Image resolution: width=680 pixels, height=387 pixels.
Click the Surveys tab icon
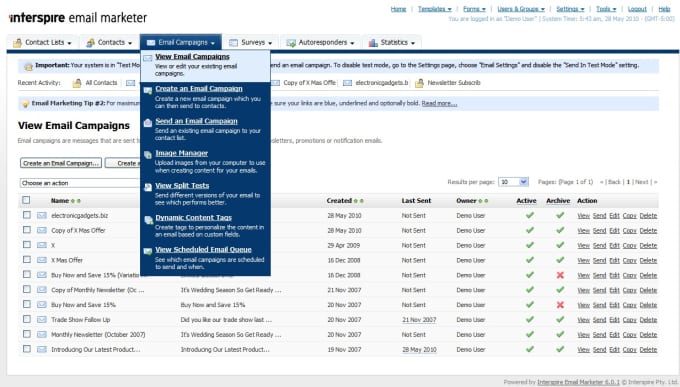[233, 43]
